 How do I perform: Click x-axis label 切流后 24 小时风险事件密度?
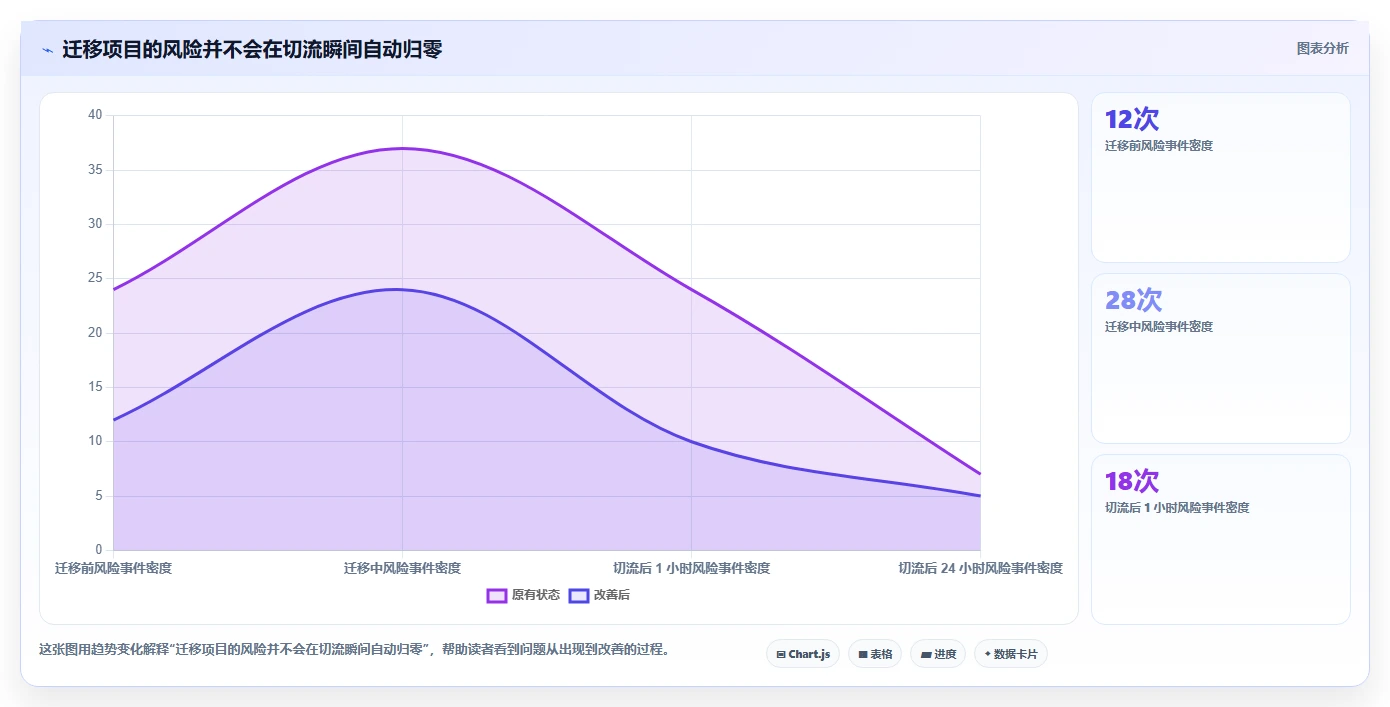pos(980,568)
